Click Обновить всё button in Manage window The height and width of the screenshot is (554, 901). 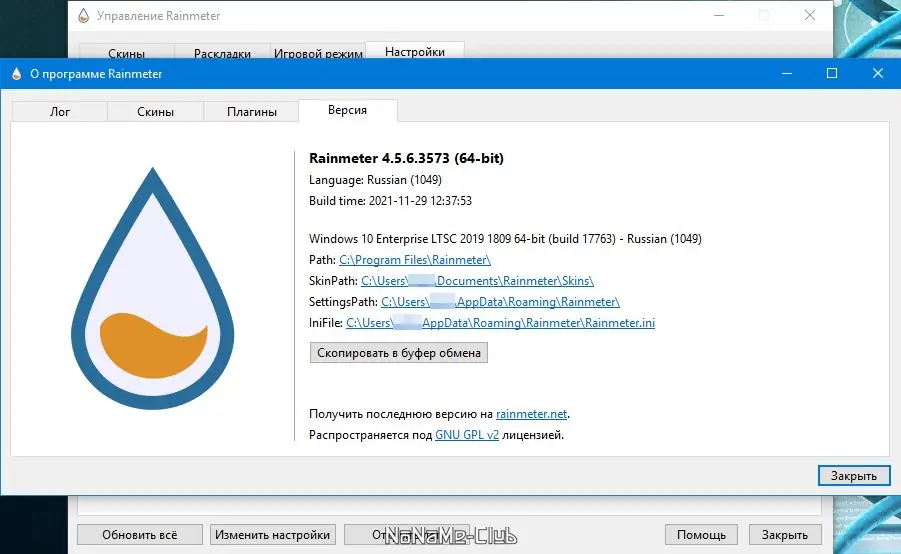(x=140, y=534)
